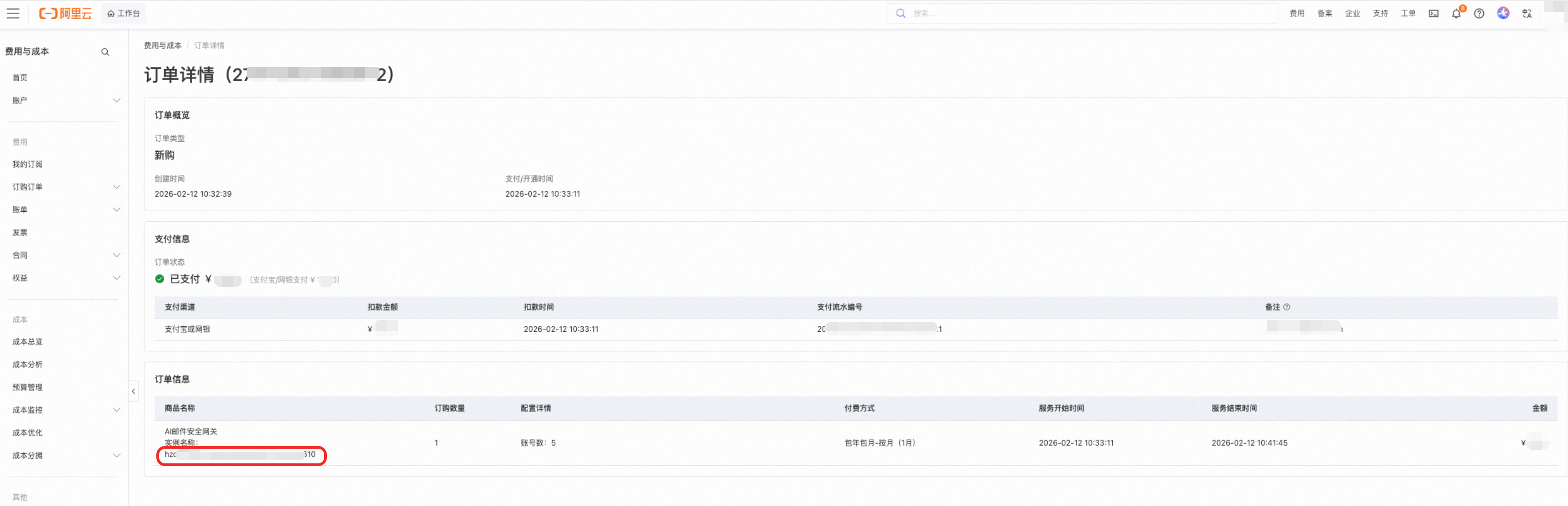
Task: Open 发票 in the sidebar
Action: 20,232
